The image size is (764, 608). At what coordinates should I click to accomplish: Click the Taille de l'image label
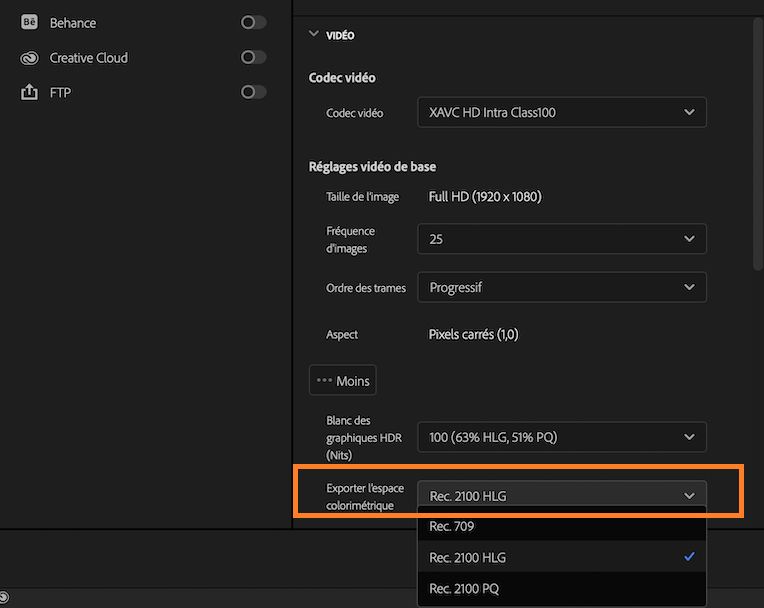coord(363,197)
